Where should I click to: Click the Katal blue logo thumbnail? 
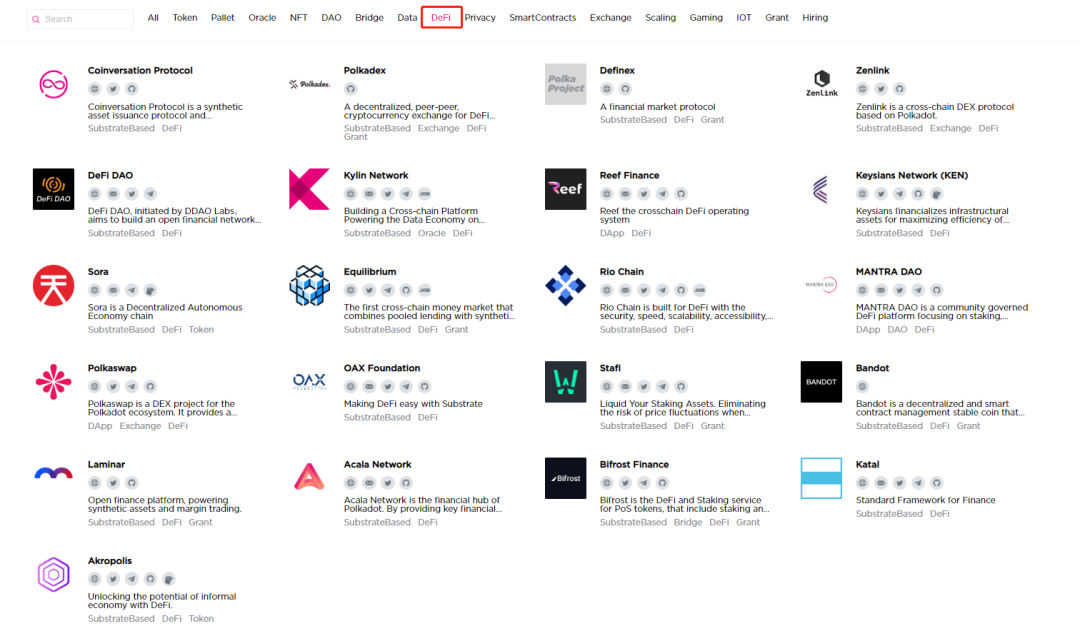pos(821,478)
